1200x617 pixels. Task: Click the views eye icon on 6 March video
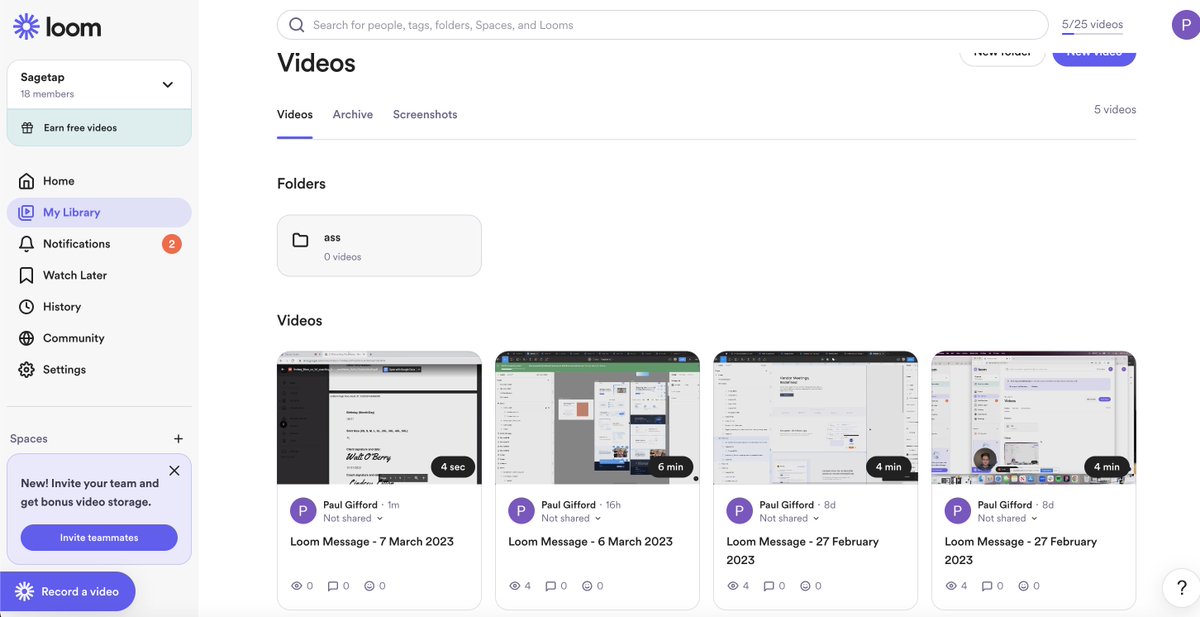[515, 586]
